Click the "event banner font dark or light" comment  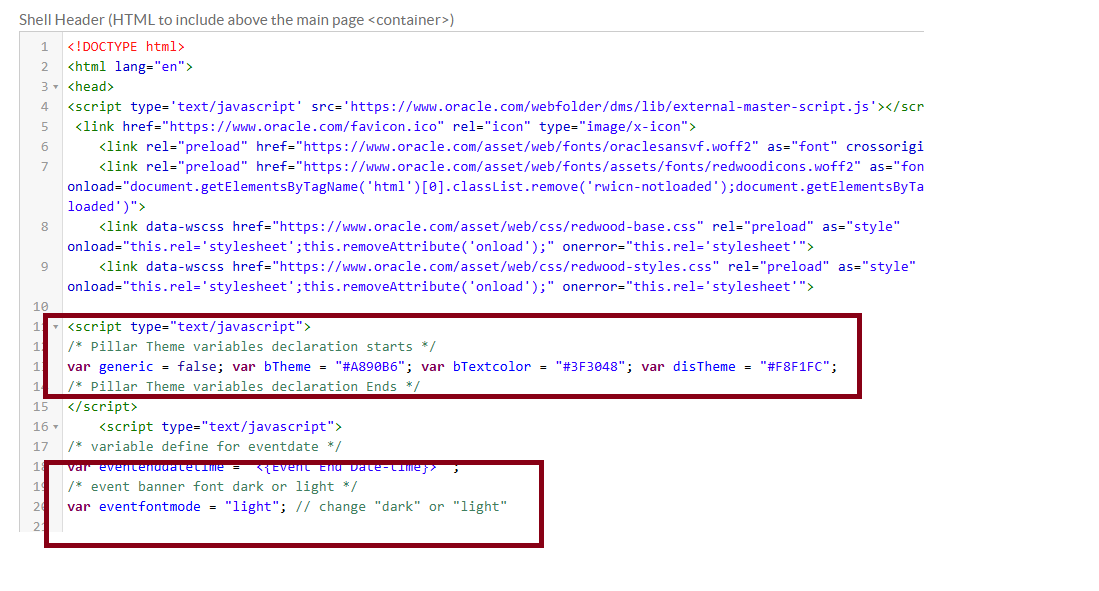coord(212,487)
